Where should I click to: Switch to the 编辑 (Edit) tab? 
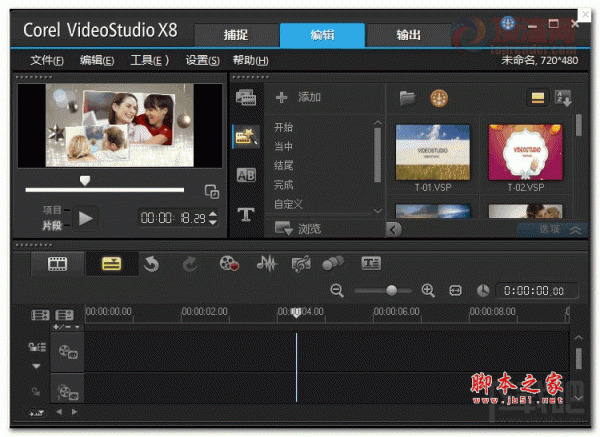[x=322, y=35]
